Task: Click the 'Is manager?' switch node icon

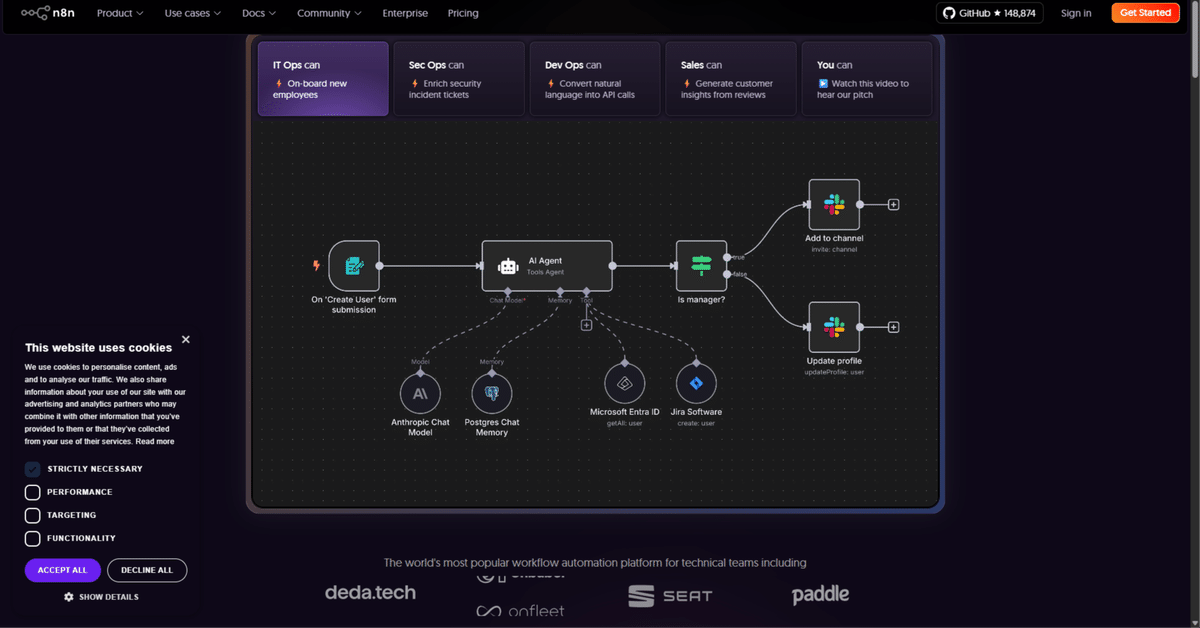Action: pos(701,265)
